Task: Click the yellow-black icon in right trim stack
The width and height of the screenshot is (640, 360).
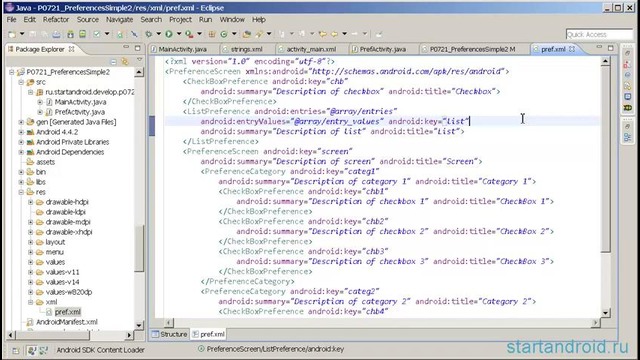Action: [627, 108]
